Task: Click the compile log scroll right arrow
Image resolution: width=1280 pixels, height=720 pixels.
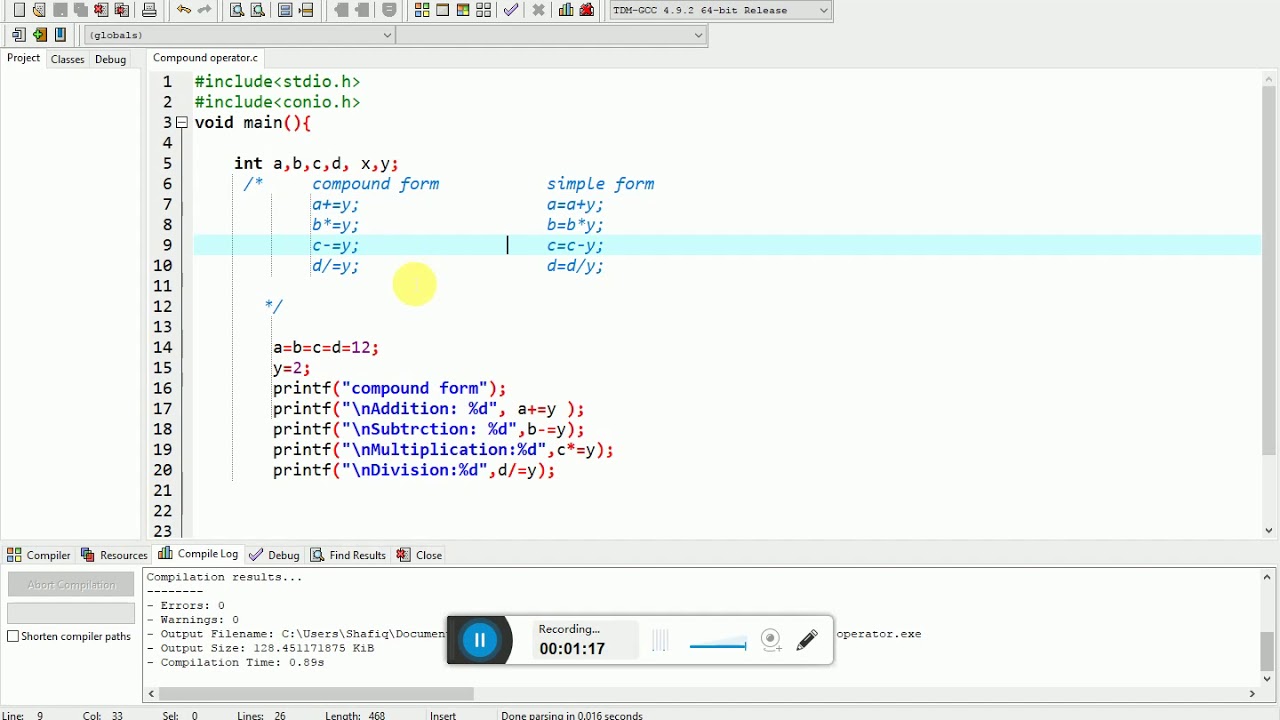Action: 1251,693
